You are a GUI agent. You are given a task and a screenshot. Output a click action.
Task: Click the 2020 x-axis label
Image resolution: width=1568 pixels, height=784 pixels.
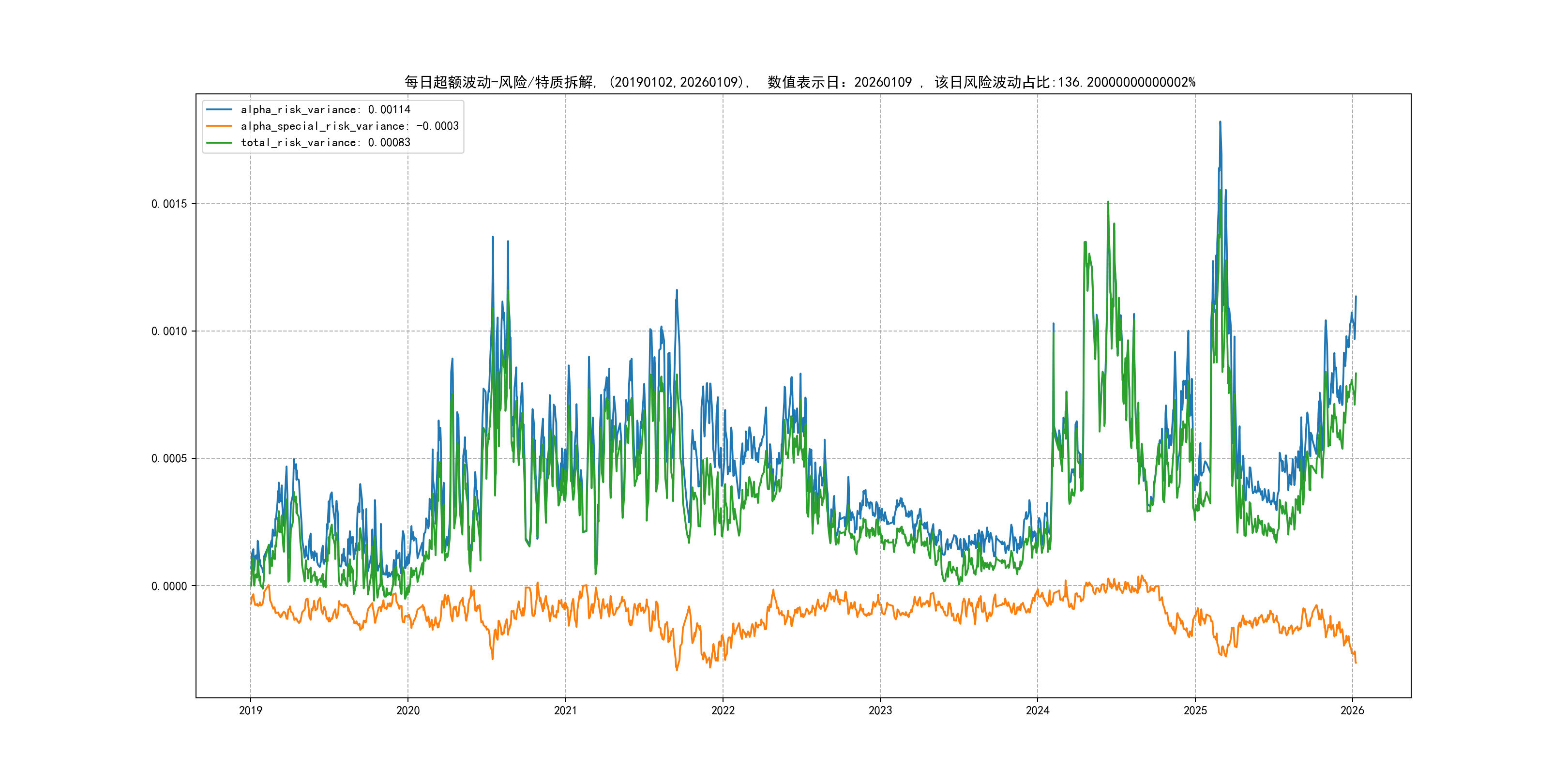[x=408, y=710]
